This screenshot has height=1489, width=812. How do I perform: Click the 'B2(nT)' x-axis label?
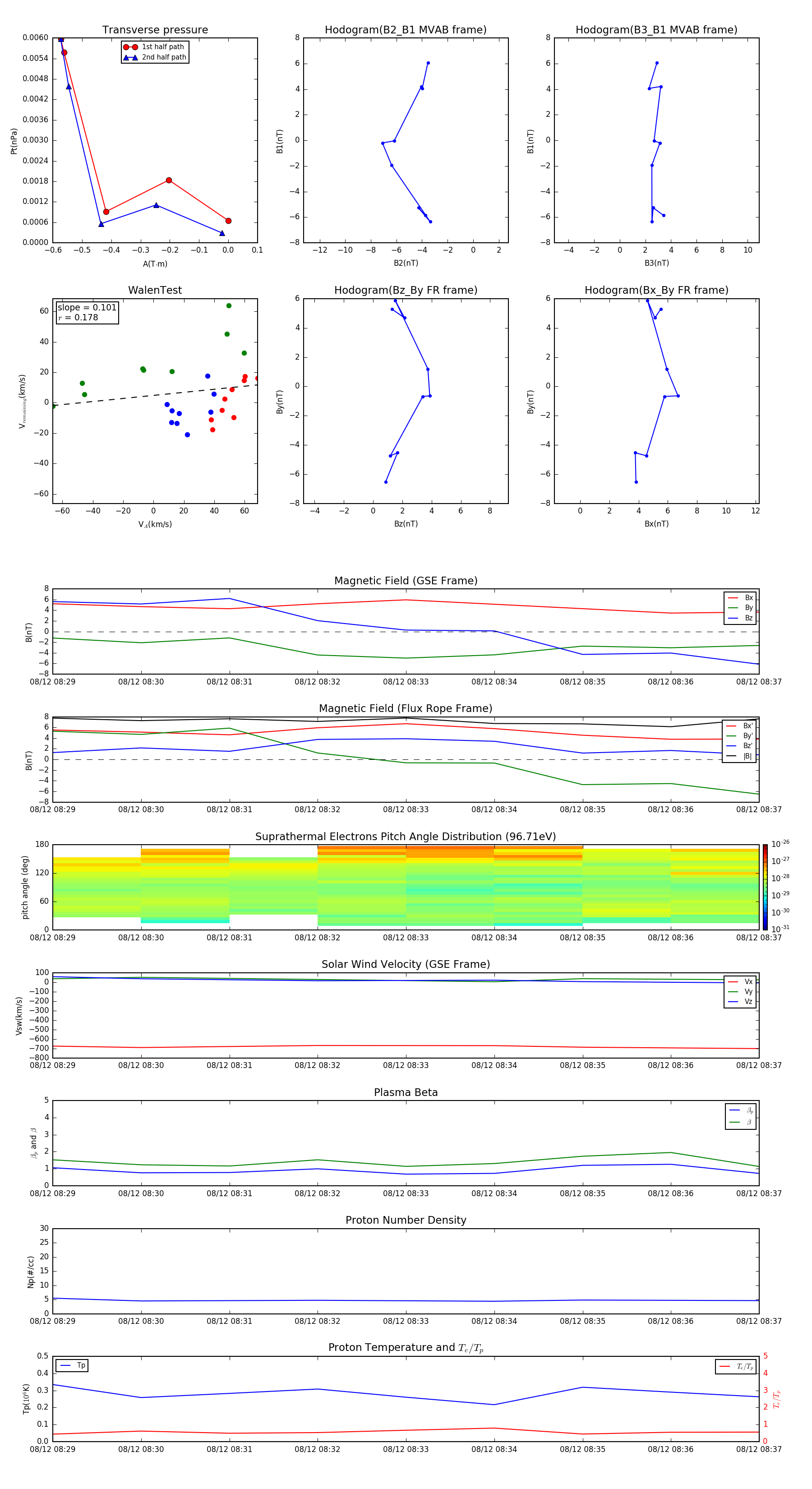pos(406,263)
